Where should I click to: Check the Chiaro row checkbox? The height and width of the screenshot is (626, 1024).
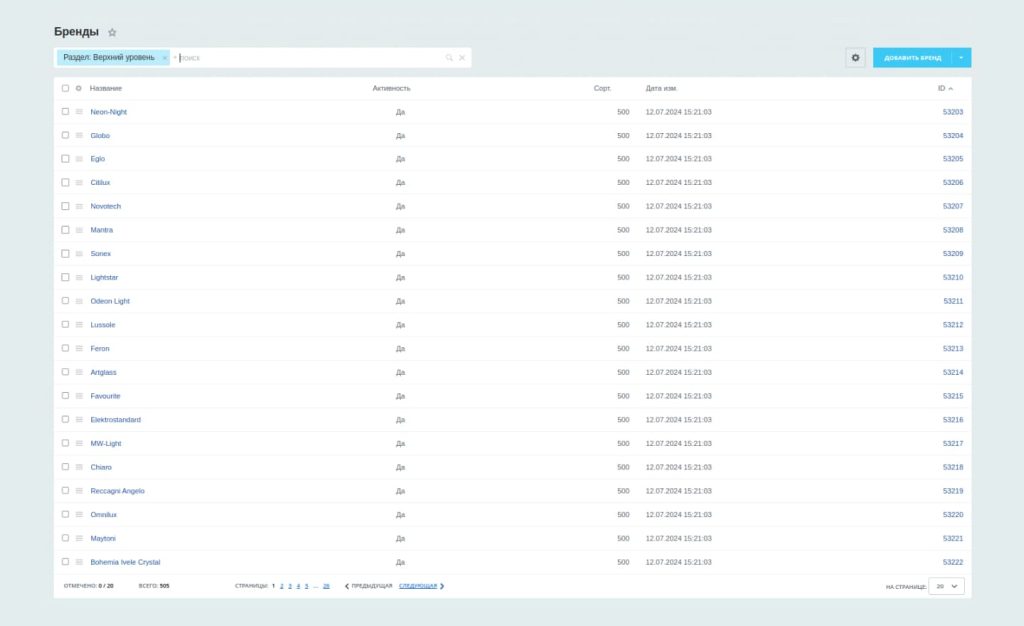65,467
